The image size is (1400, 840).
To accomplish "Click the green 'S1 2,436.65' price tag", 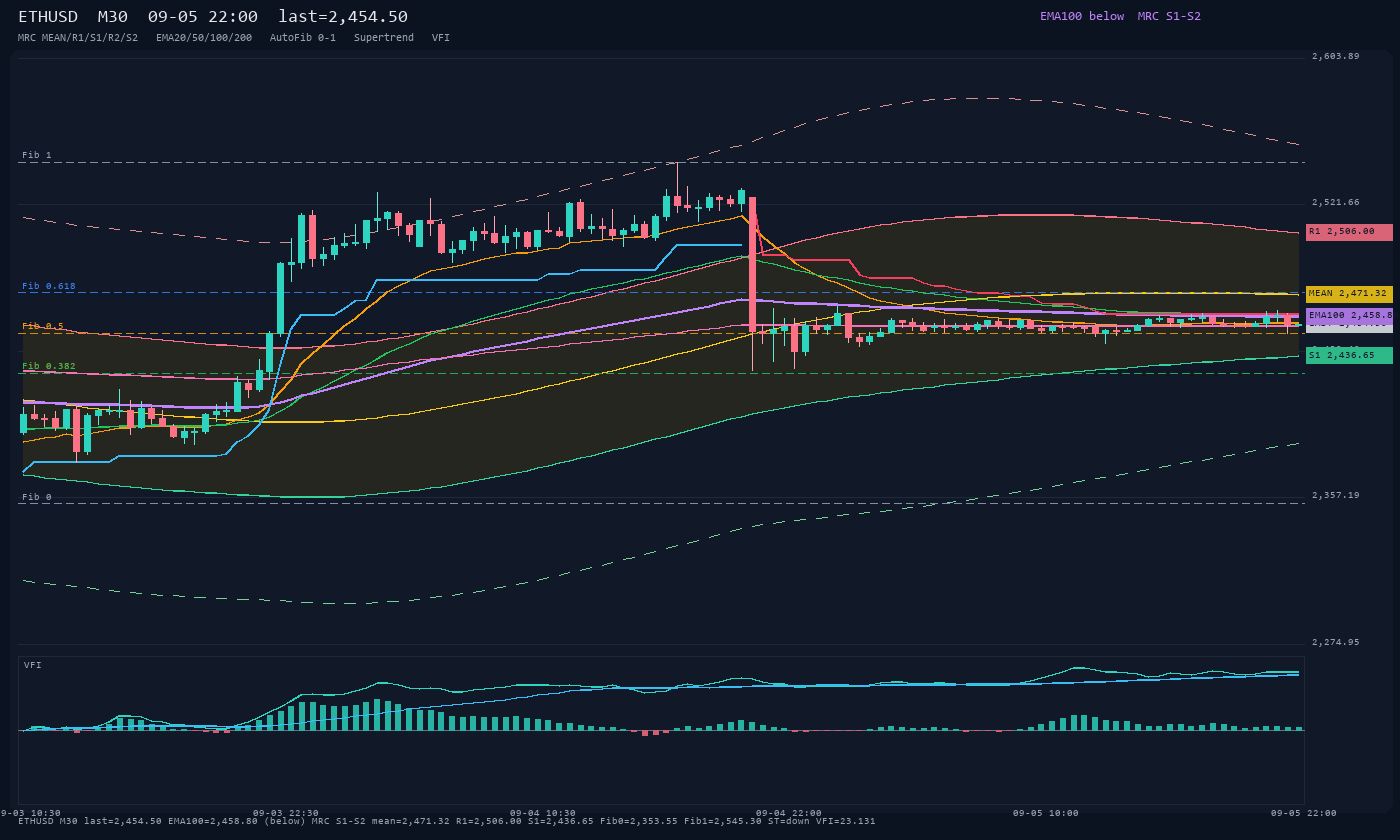I will tap(1349, 355).
